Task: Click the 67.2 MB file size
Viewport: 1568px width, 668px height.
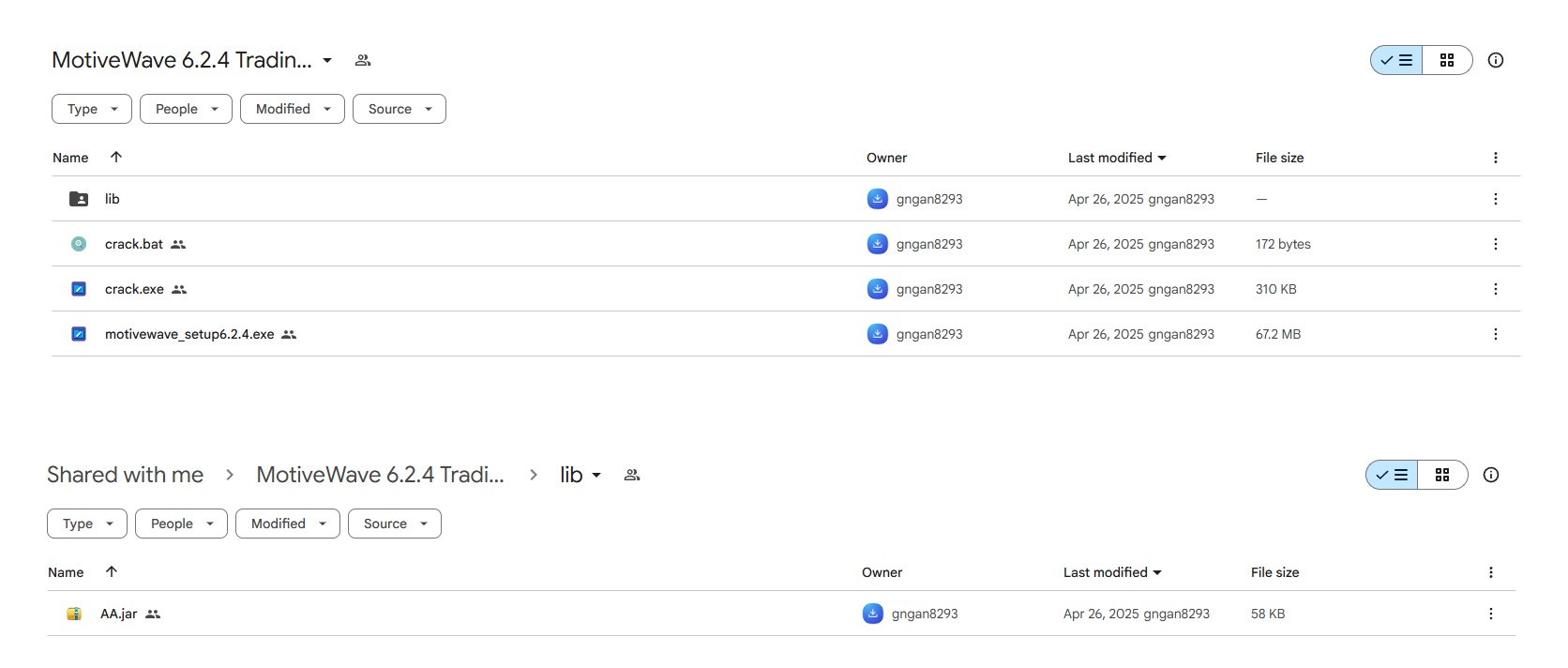Action: [1278, 334]
